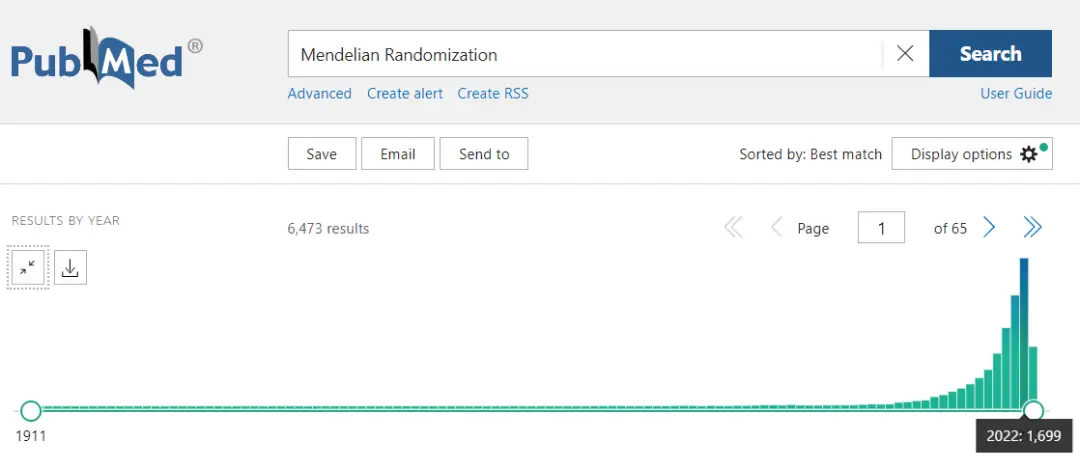
Task: Open the PubMed logo homepage
Action: (x=107, y=58)
